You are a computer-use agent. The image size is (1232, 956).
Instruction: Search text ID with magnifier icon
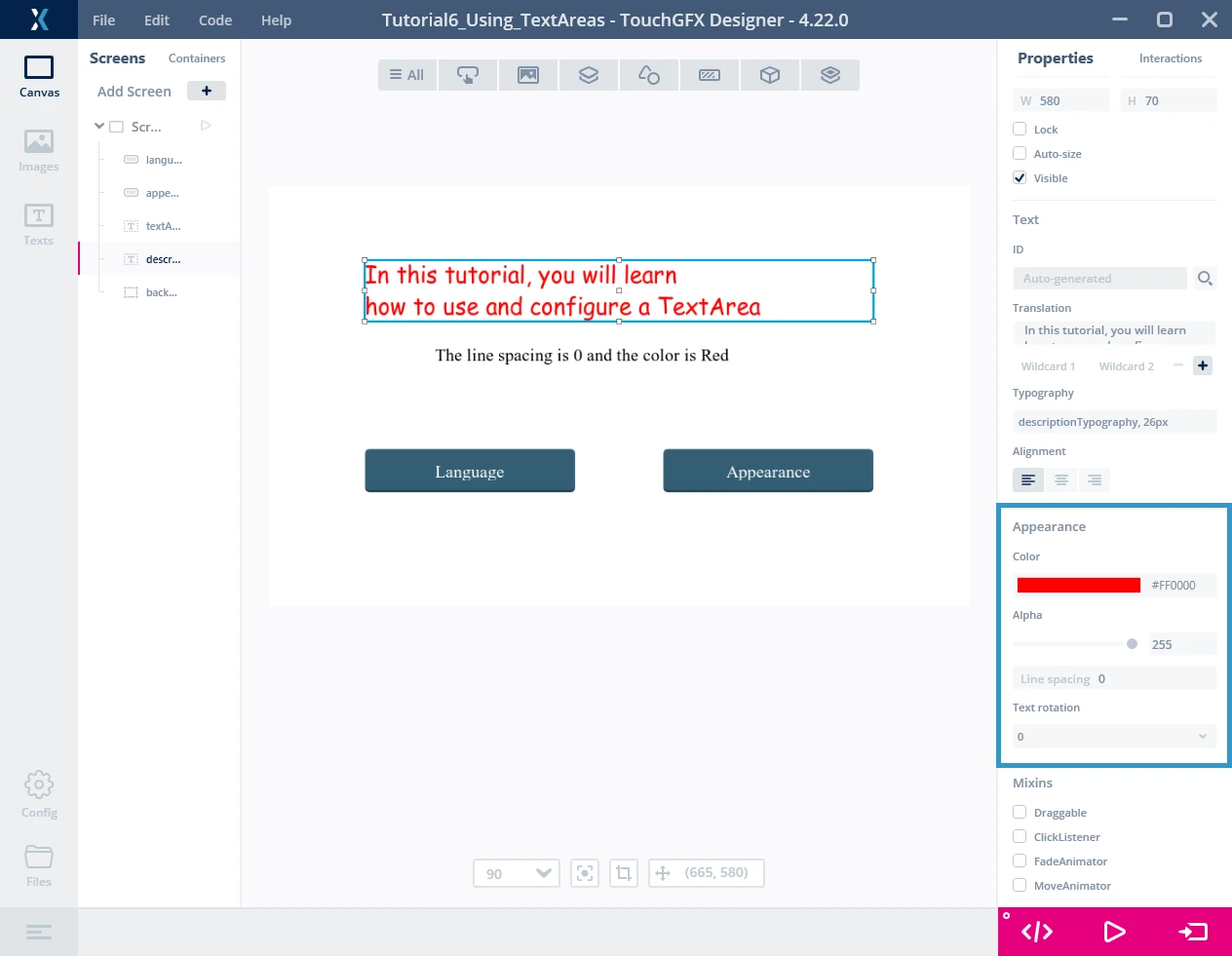click(1205, 279)
